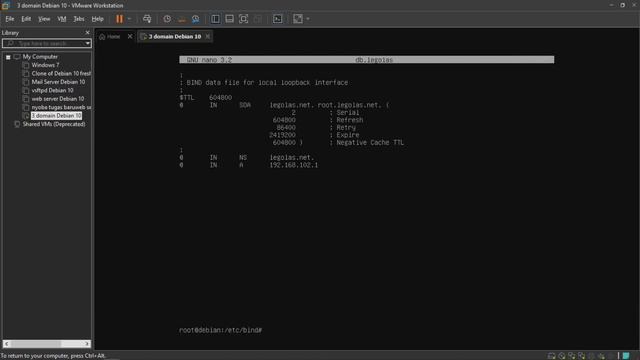Click the stretch guest display icon
640x360 pixels.
(298, 19)
